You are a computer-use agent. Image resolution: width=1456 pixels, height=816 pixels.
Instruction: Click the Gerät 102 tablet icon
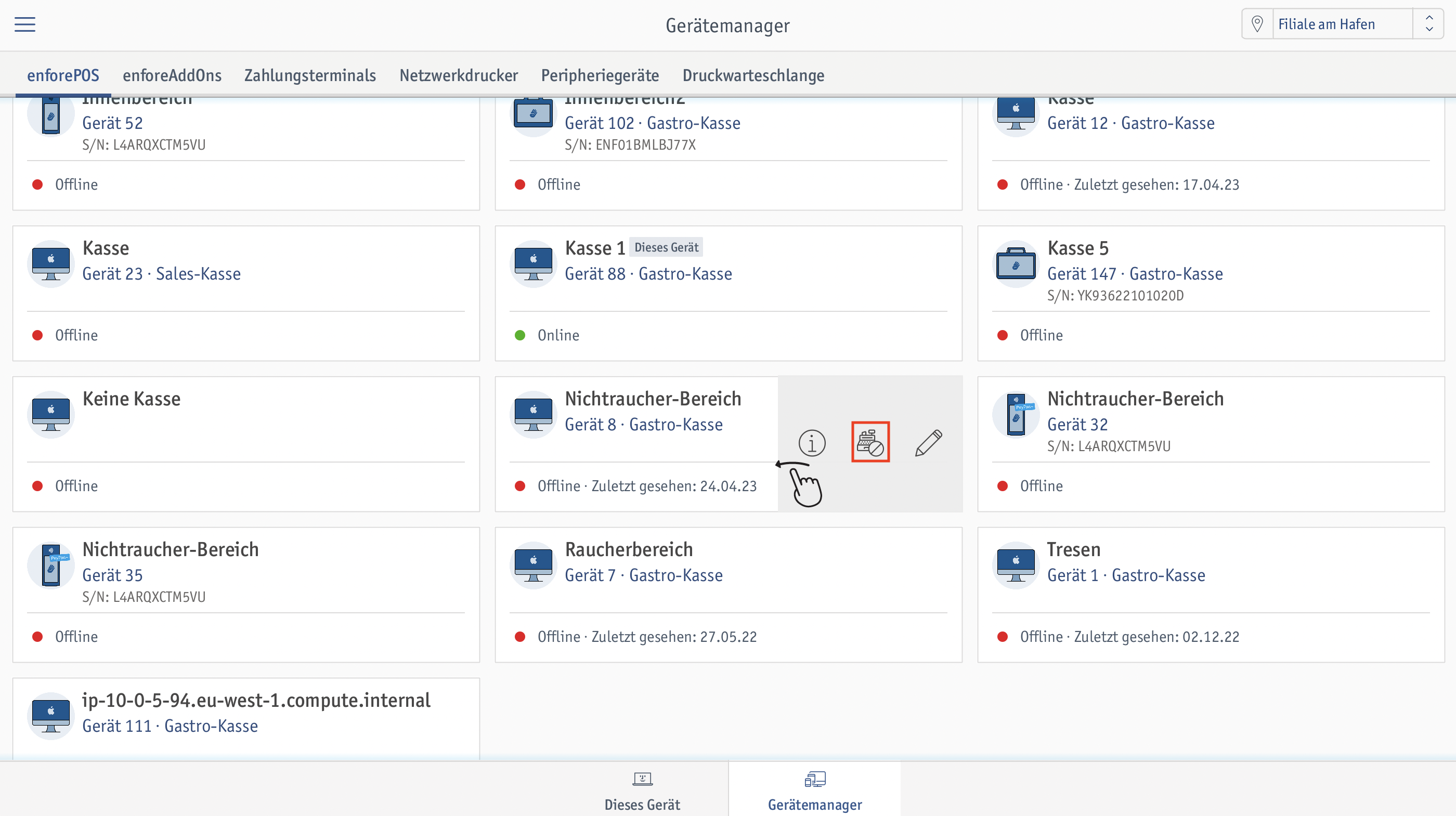(533, 116)
